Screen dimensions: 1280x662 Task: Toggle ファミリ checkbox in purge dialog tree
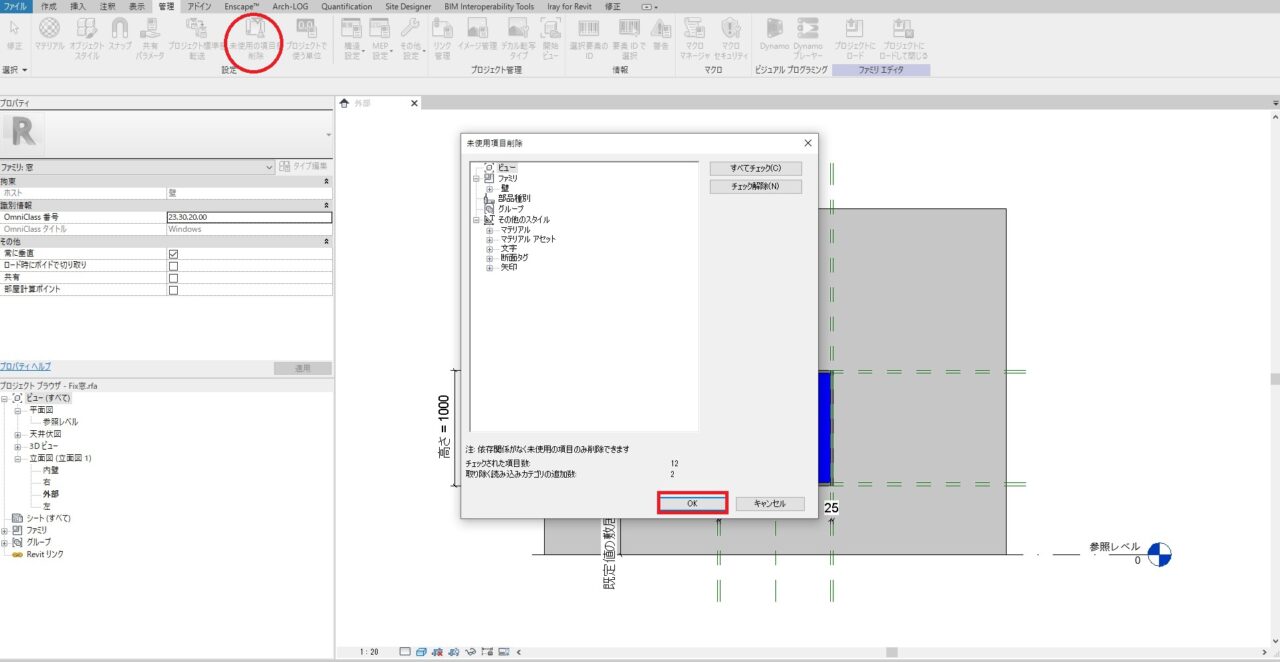pyautogui.click(x=489, y=177)
